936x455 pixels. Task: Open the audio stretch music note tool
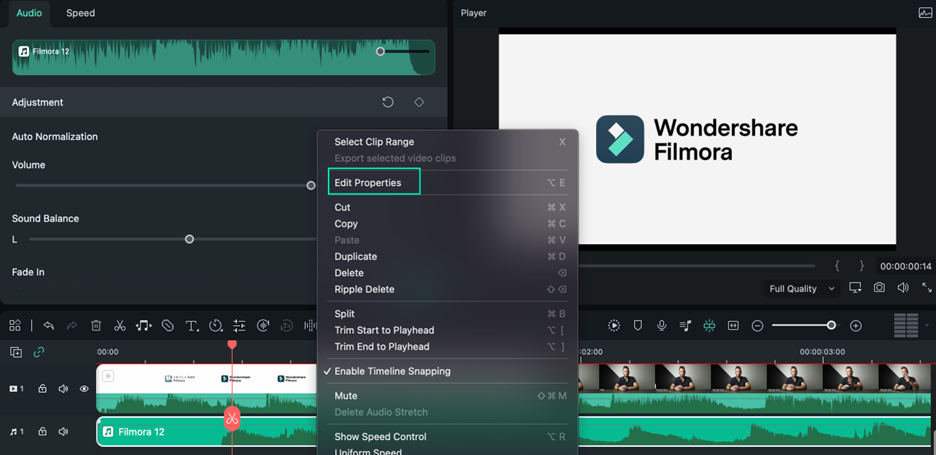click(x=143, y=325)
